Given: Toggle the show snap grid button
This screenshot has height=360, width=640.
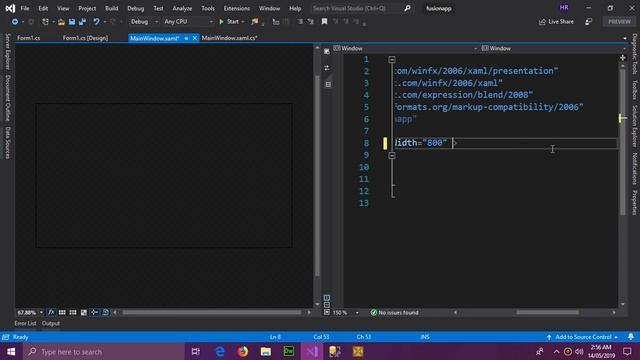Looking at the screenshot, I should coord(62,313).
